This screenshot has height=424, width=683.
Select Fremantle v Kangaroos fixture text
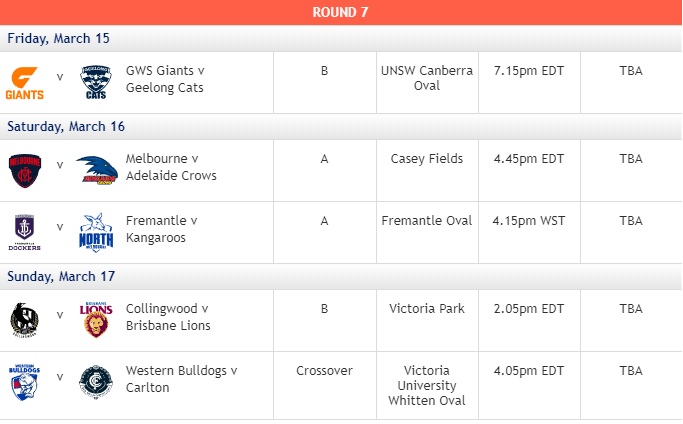pyautogui.click(x=162, y=229)
